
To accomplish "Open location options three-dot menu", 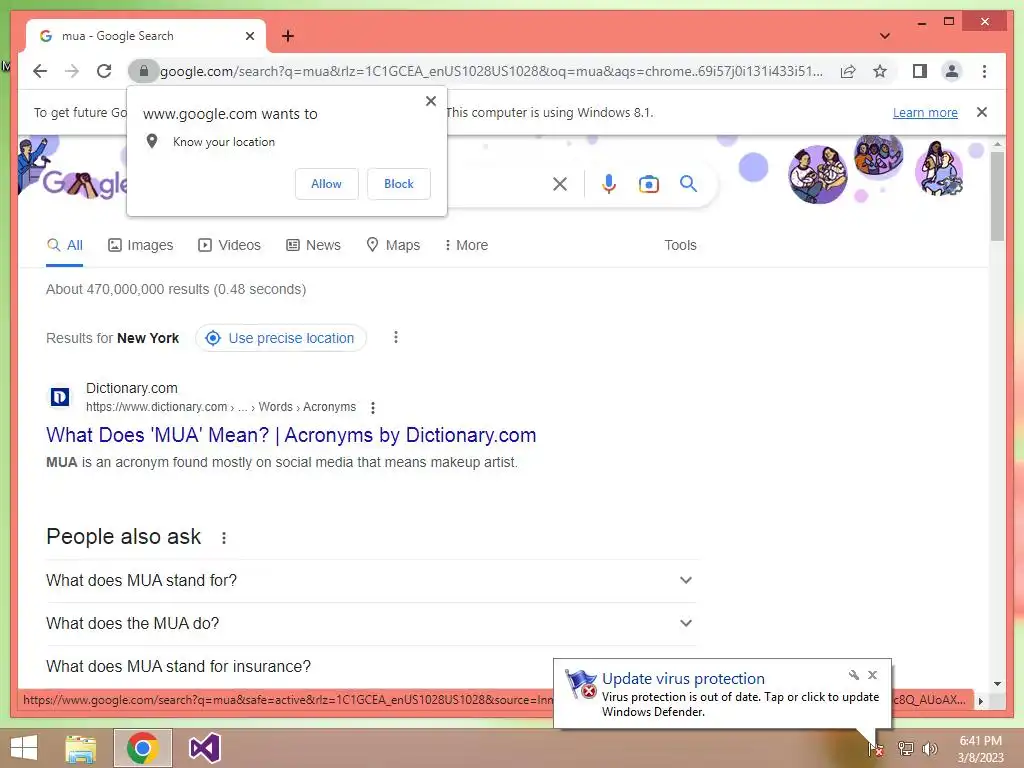I will [396, 338].
